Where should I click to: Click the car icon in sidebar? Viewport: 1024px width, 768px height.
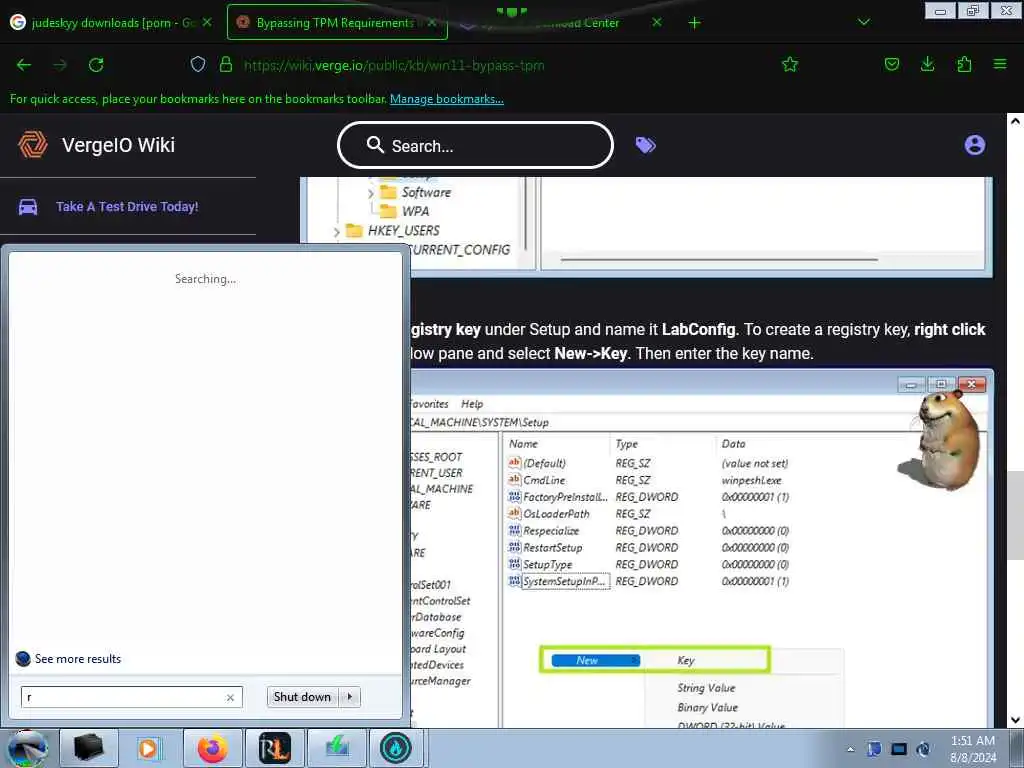28,206
